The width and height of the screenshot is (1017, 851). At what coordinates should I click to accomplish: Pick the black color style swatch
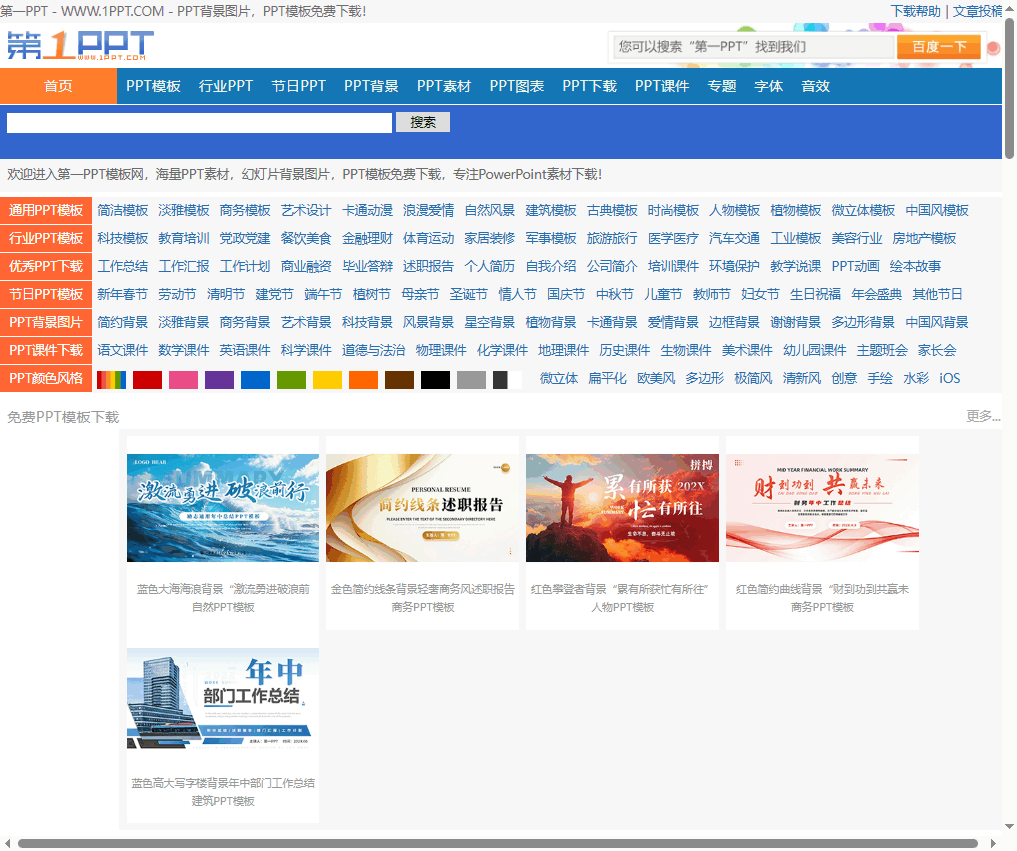[x=435, y=379]
